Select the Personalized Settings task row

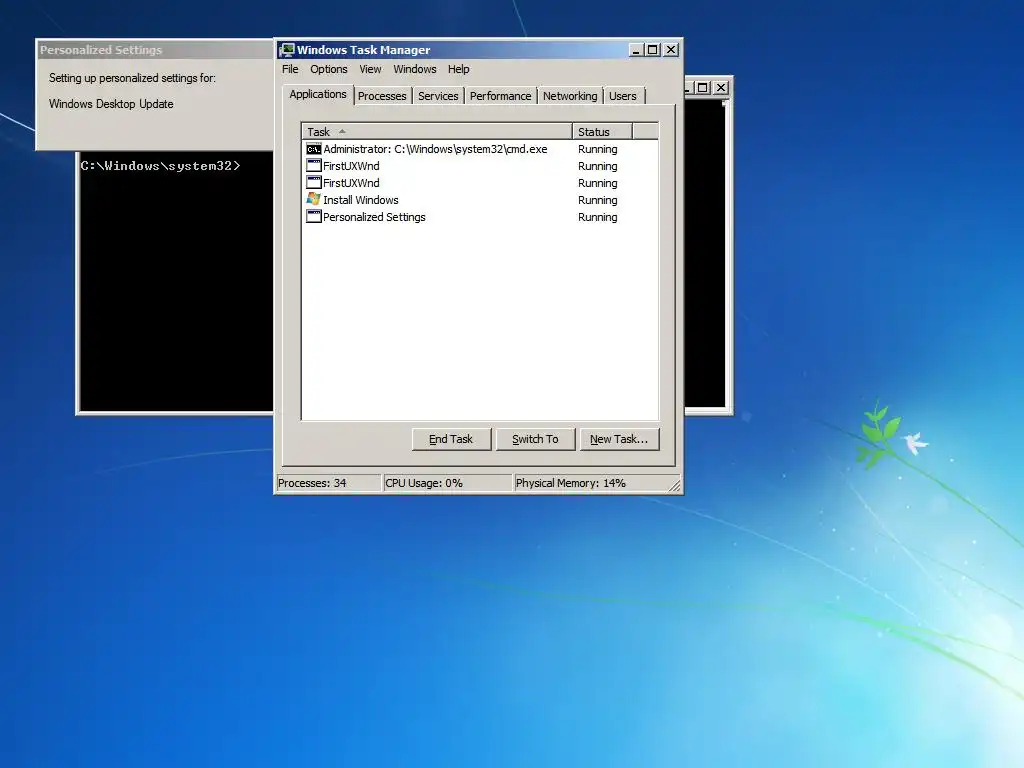(480, 217)
